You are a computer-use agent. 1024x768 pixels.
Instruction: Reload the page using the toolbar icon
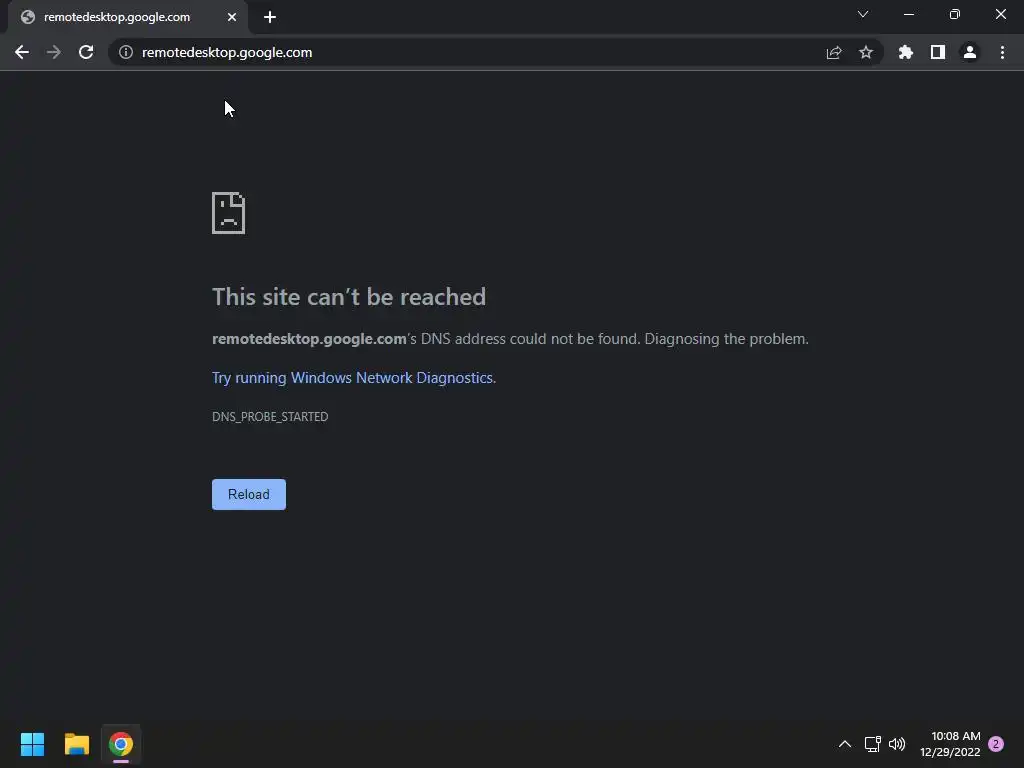point(86,52)
